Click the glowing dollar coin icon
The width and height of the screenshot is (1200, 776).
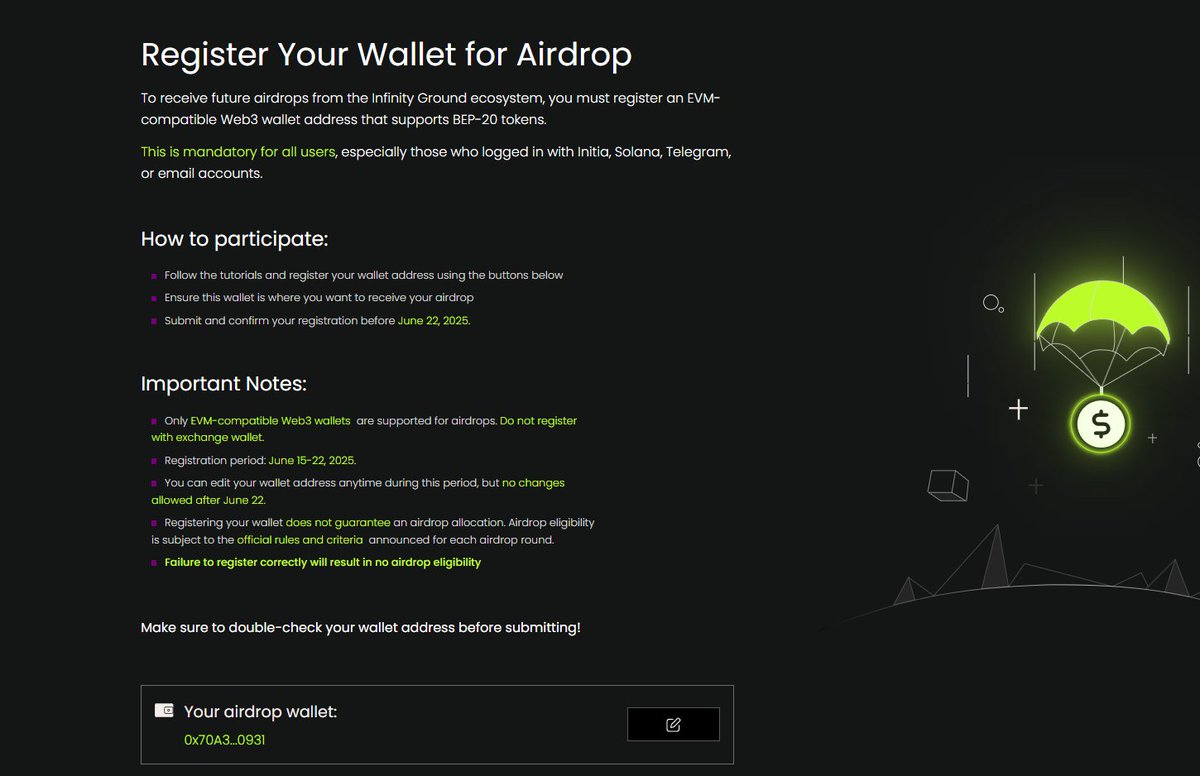tap(1101, 425)
